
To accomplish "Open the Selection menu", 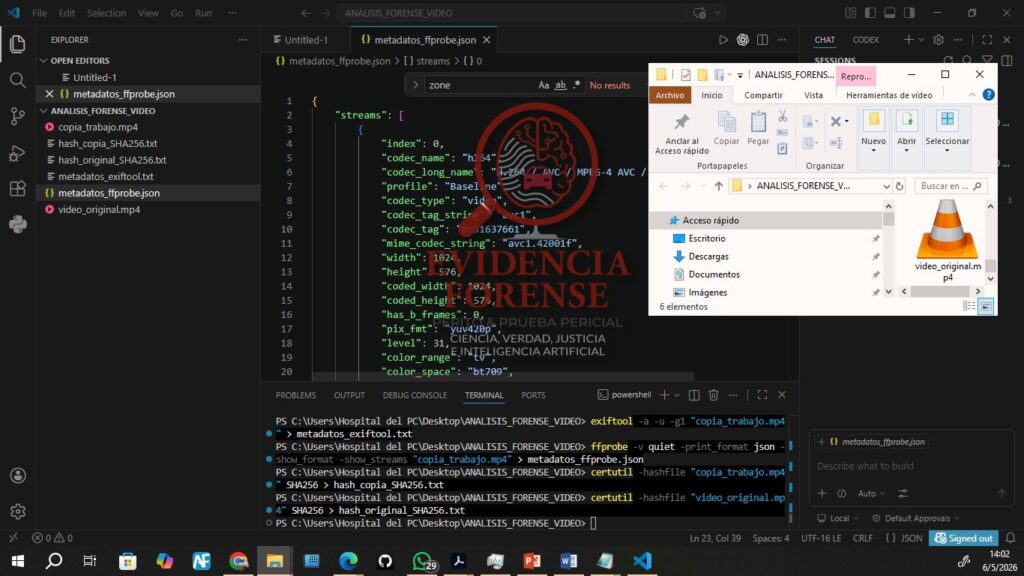I will (x=106, y=13).
